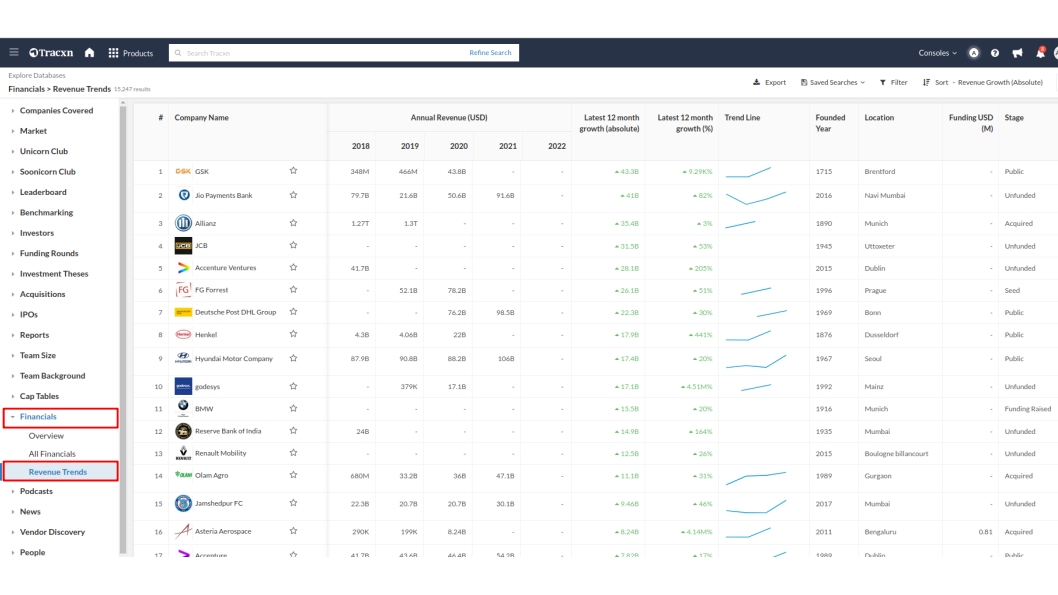Select All Financials in sidebar
The width and height of the screenshot is (1058, 595).
52,454
